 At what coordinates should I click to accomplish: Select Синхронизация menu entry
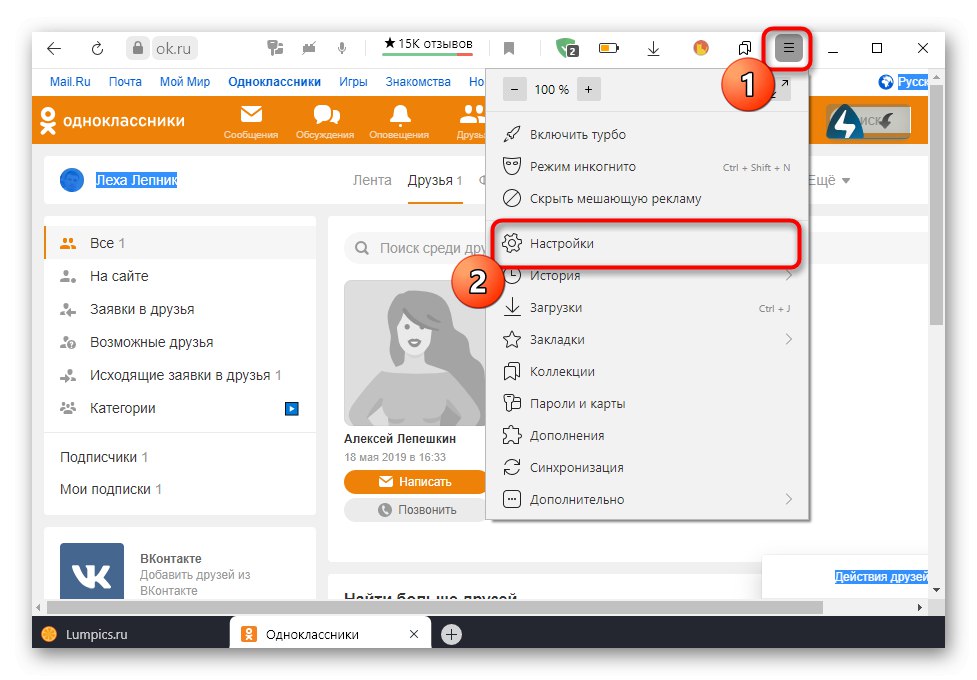click(647, 467)
